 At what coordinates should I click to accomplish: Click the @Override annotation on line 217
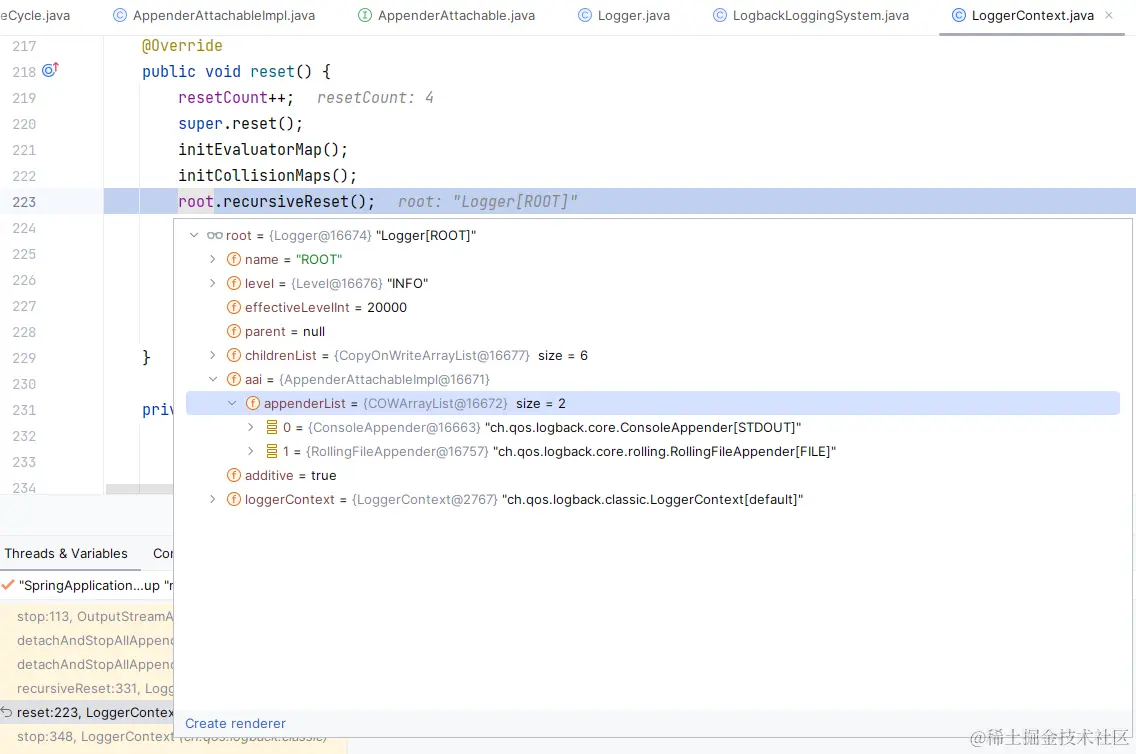182,46
